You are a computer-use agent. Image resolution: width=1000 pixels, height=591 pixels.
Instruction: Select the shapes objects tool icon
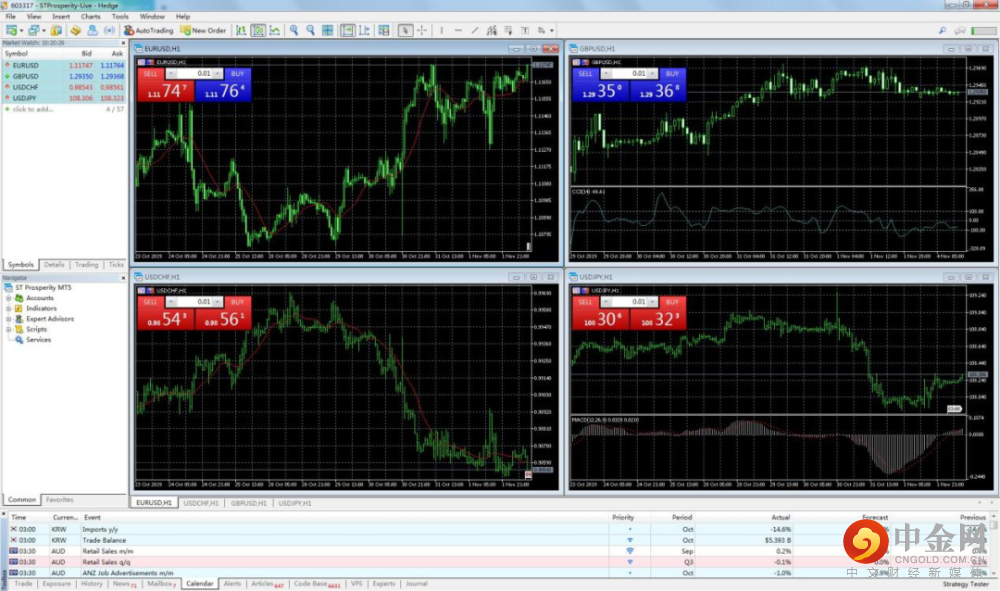click(x=541, y=30)
